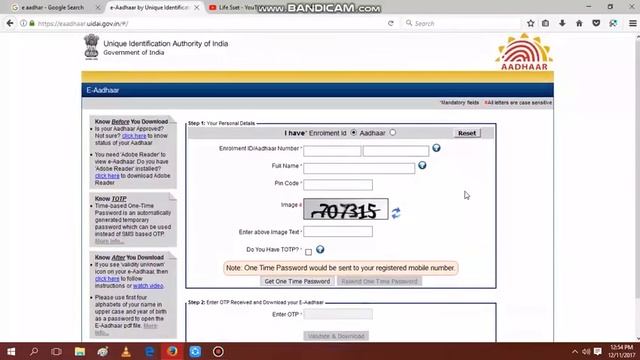Open taskbar search magnifier
Viewport: 640px width, 360px height.
[34, 351]
